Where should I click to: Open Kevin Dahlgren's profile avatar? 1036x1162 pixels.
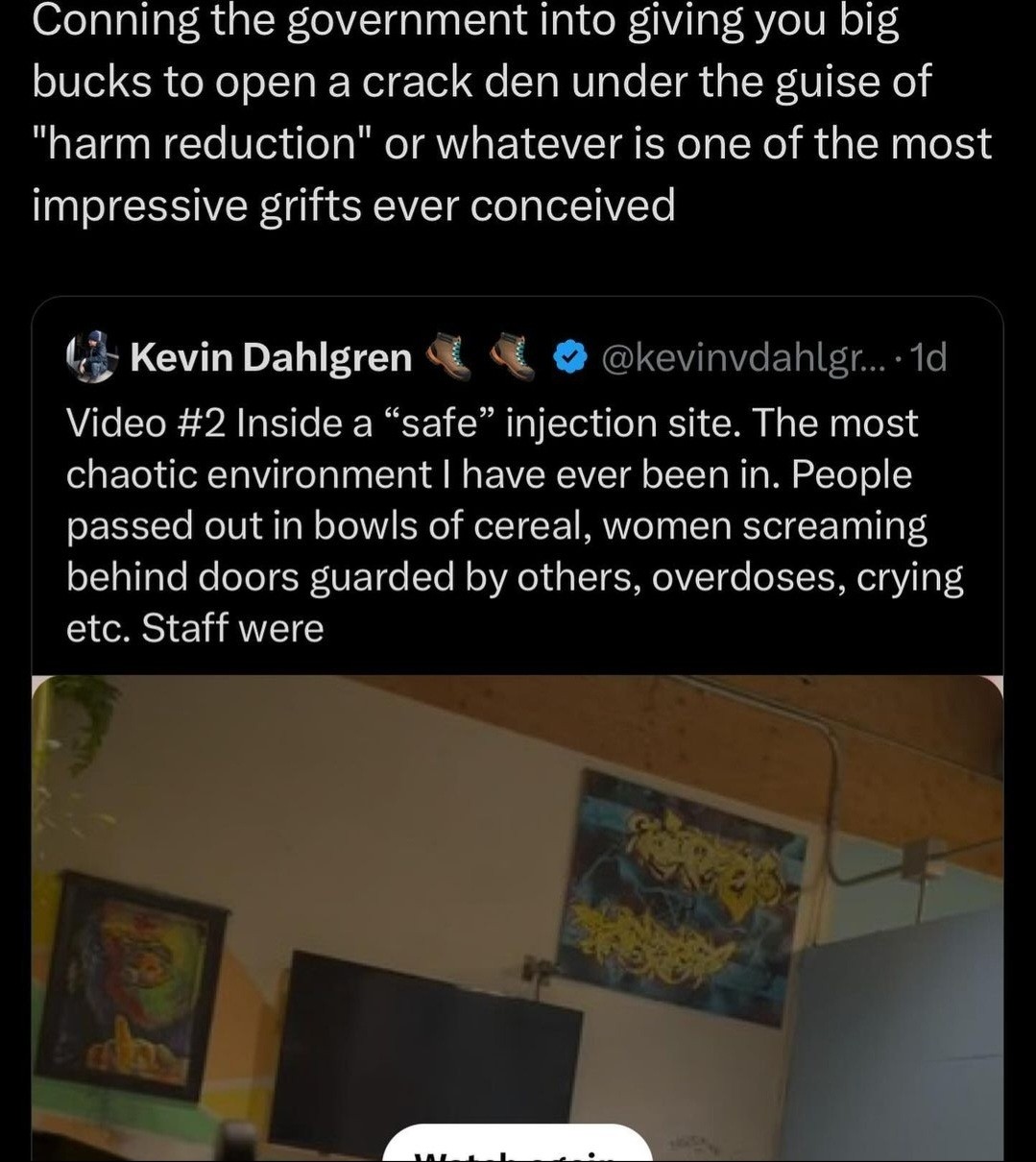(x=91, y=357)
